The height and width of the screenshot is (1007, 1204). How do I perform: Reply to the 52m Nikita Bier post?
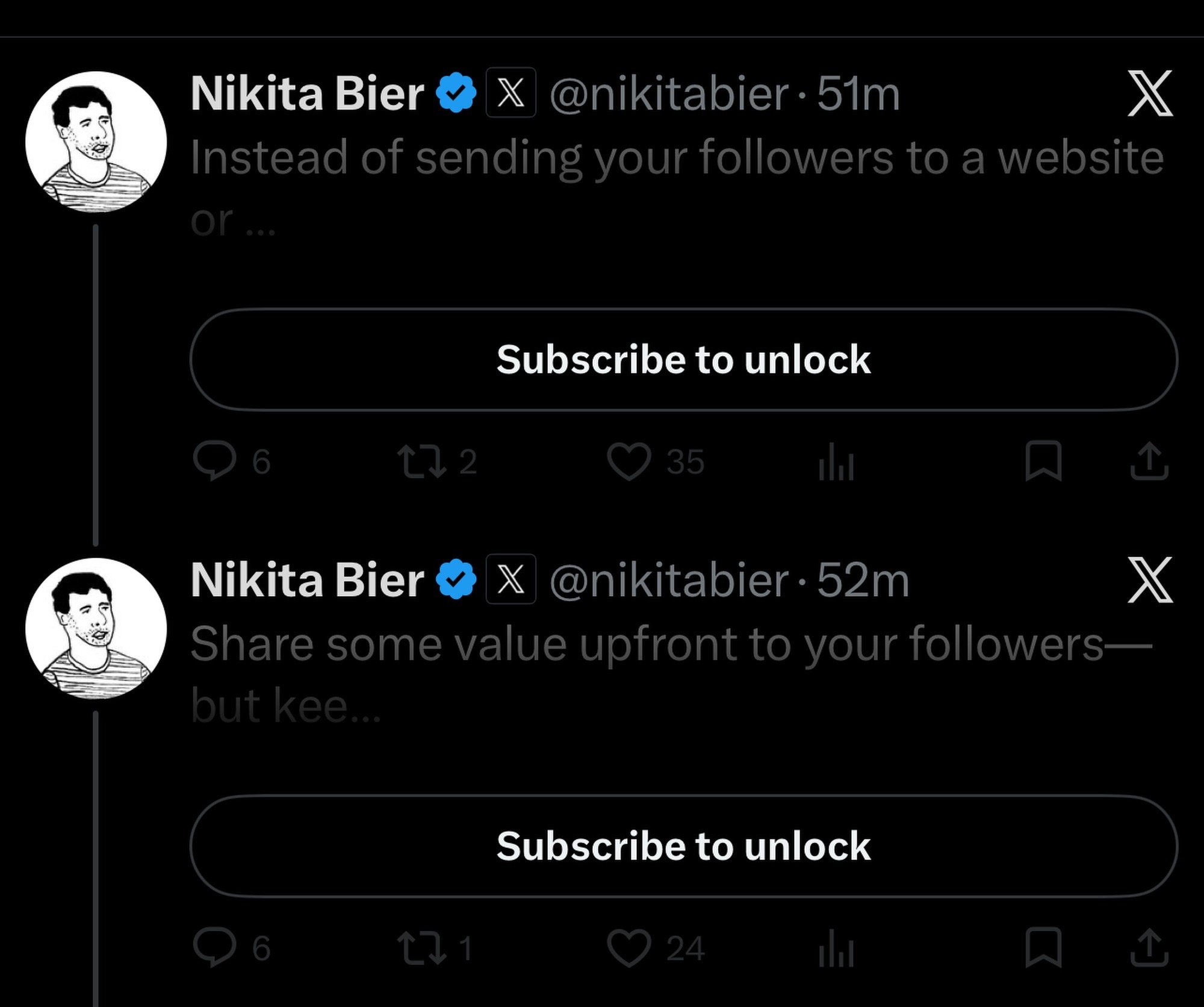[214, 949]
